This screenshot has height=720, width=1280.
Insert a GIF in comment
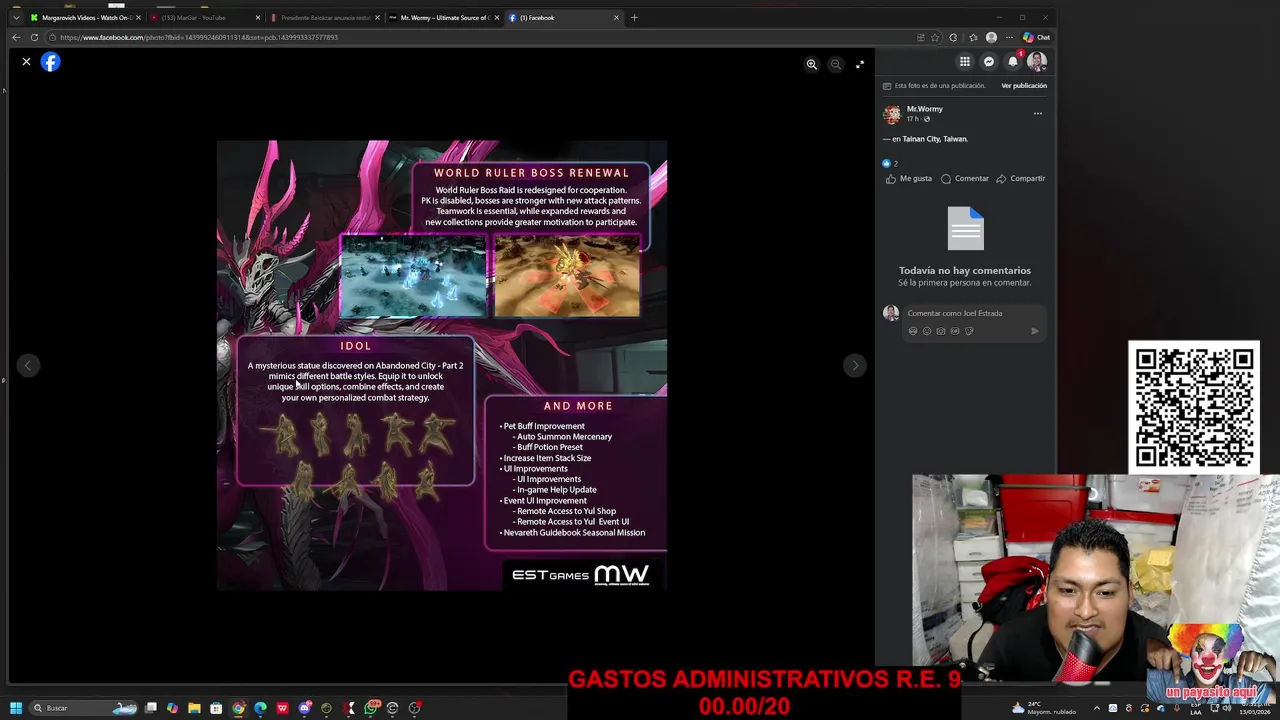955,331
